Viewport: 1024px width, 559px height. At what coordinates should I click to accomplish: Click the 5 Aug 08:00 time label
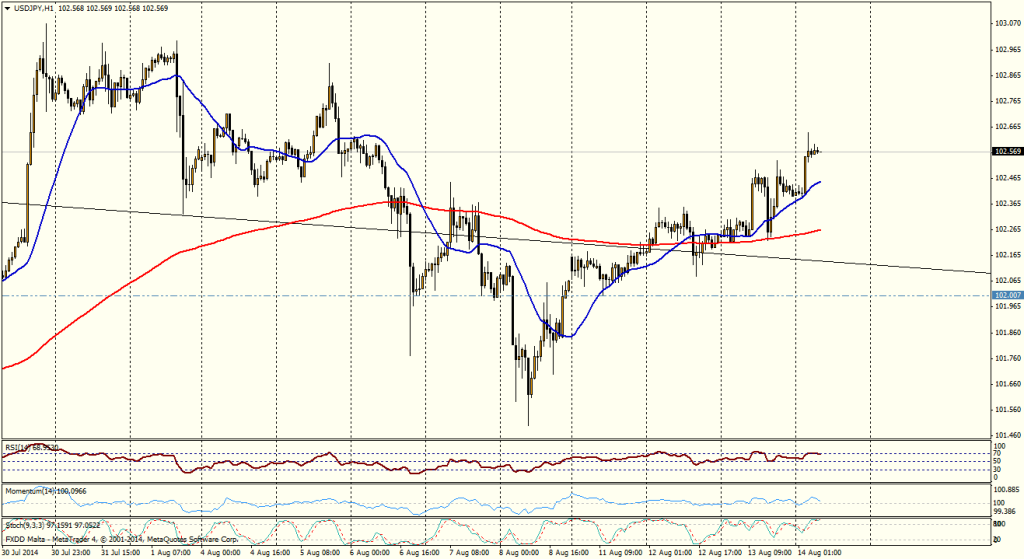(321, 552)
